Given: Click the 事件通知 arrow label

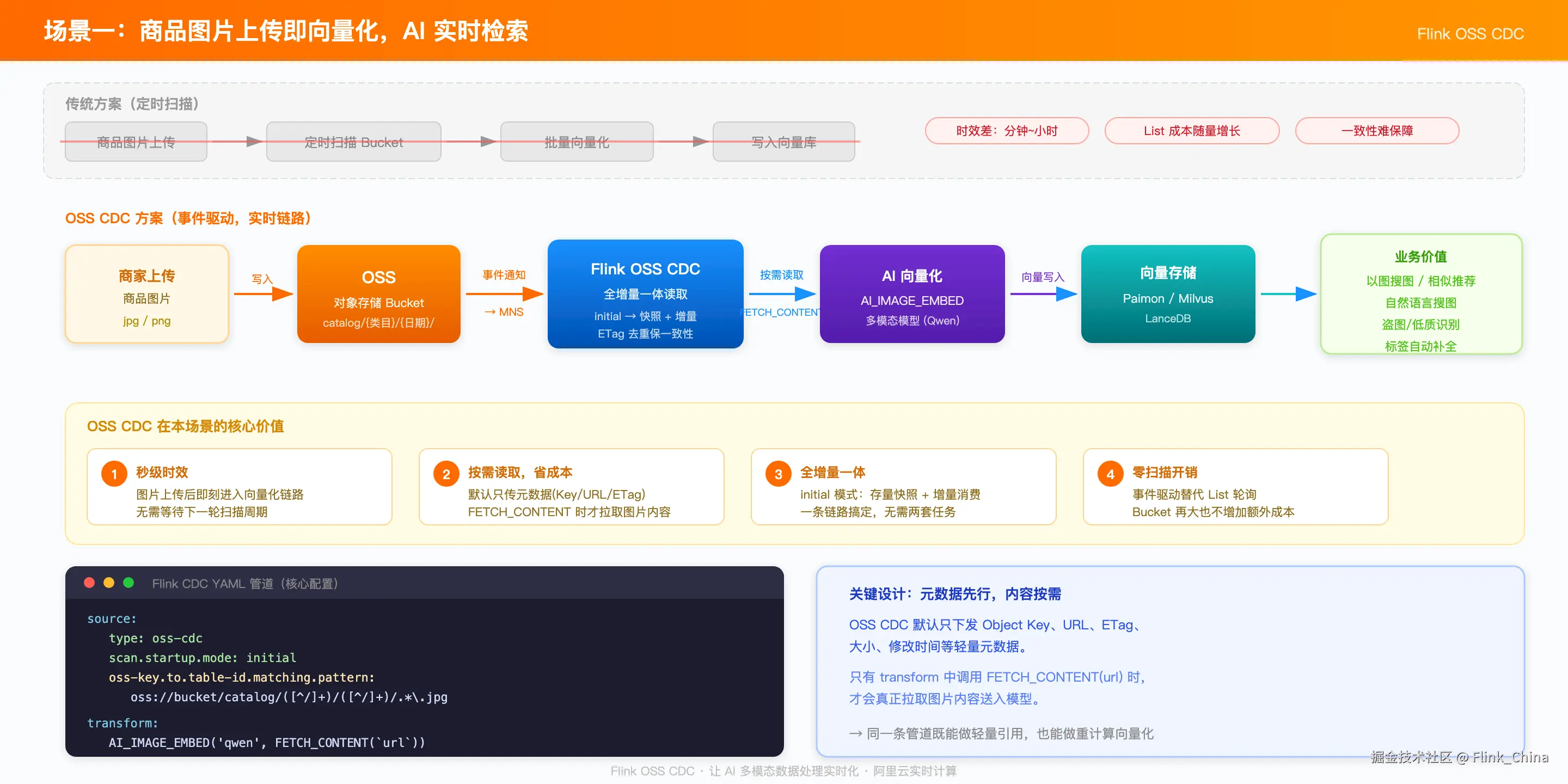Looking at the screenshot, I should (x=504, y=274).
